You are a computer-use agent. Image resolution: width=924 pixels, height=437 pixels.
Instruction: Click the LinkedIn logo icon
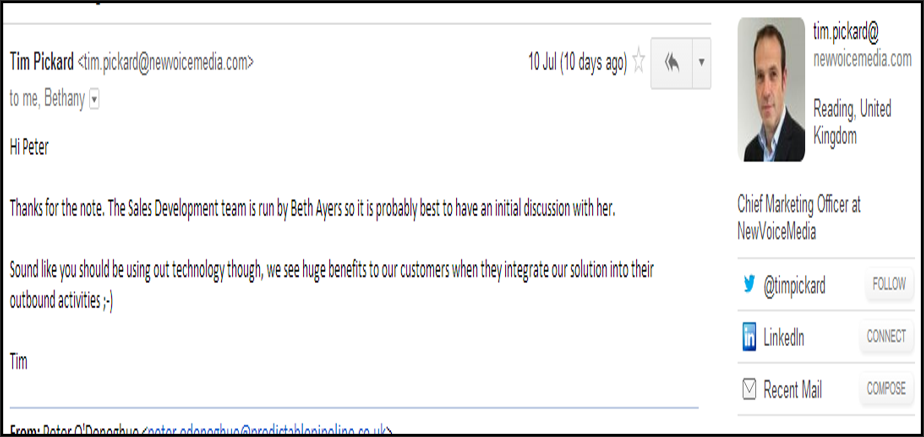749,337
